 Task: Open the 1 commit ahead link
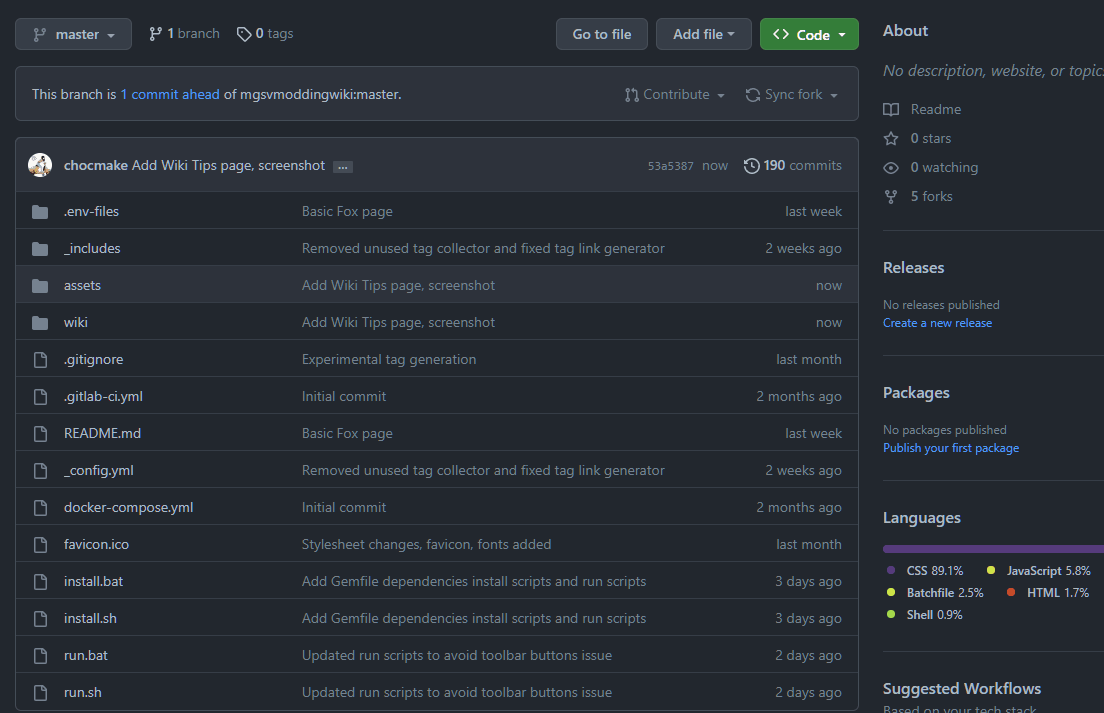(x=170, y=94)
